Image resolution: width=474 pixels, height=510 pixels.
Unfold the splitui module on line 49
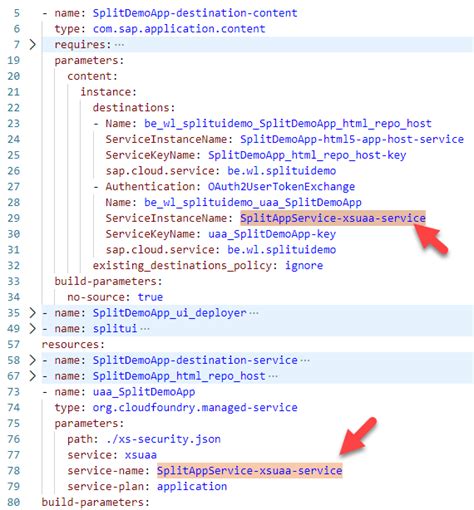click(x=32, y=328)
